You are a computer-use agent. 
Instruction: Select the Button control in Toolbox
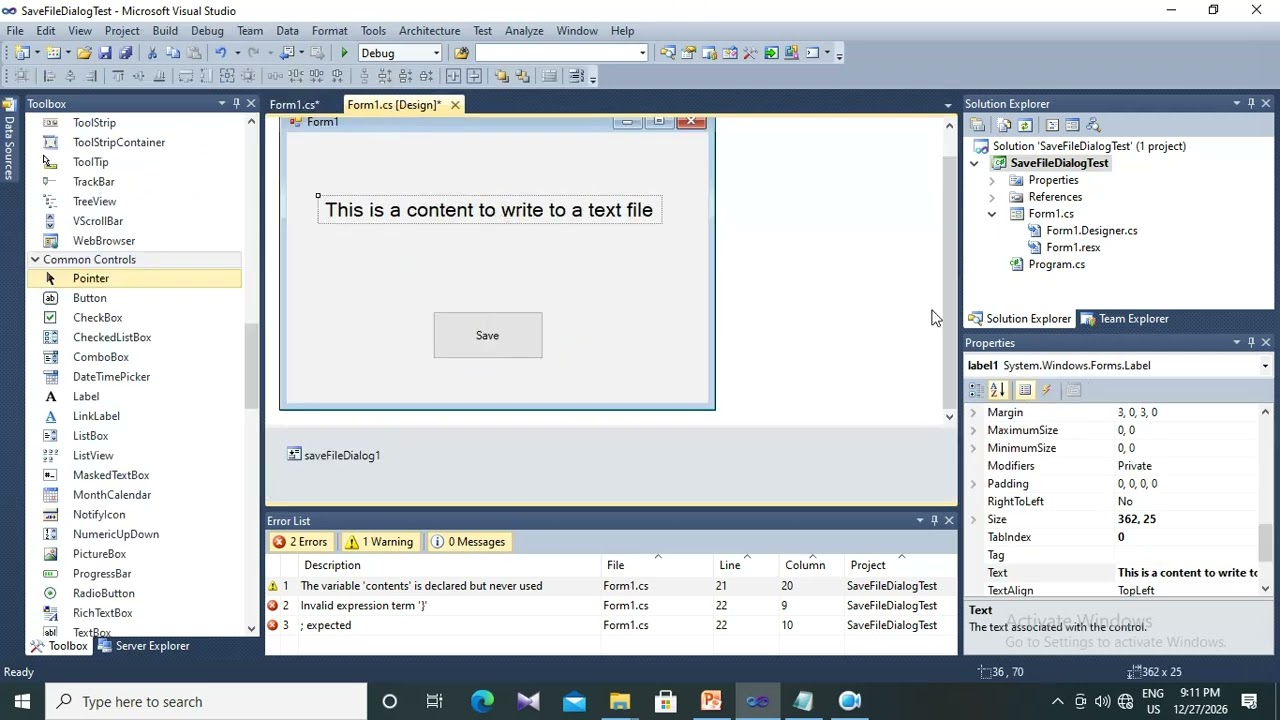[89, 298]
